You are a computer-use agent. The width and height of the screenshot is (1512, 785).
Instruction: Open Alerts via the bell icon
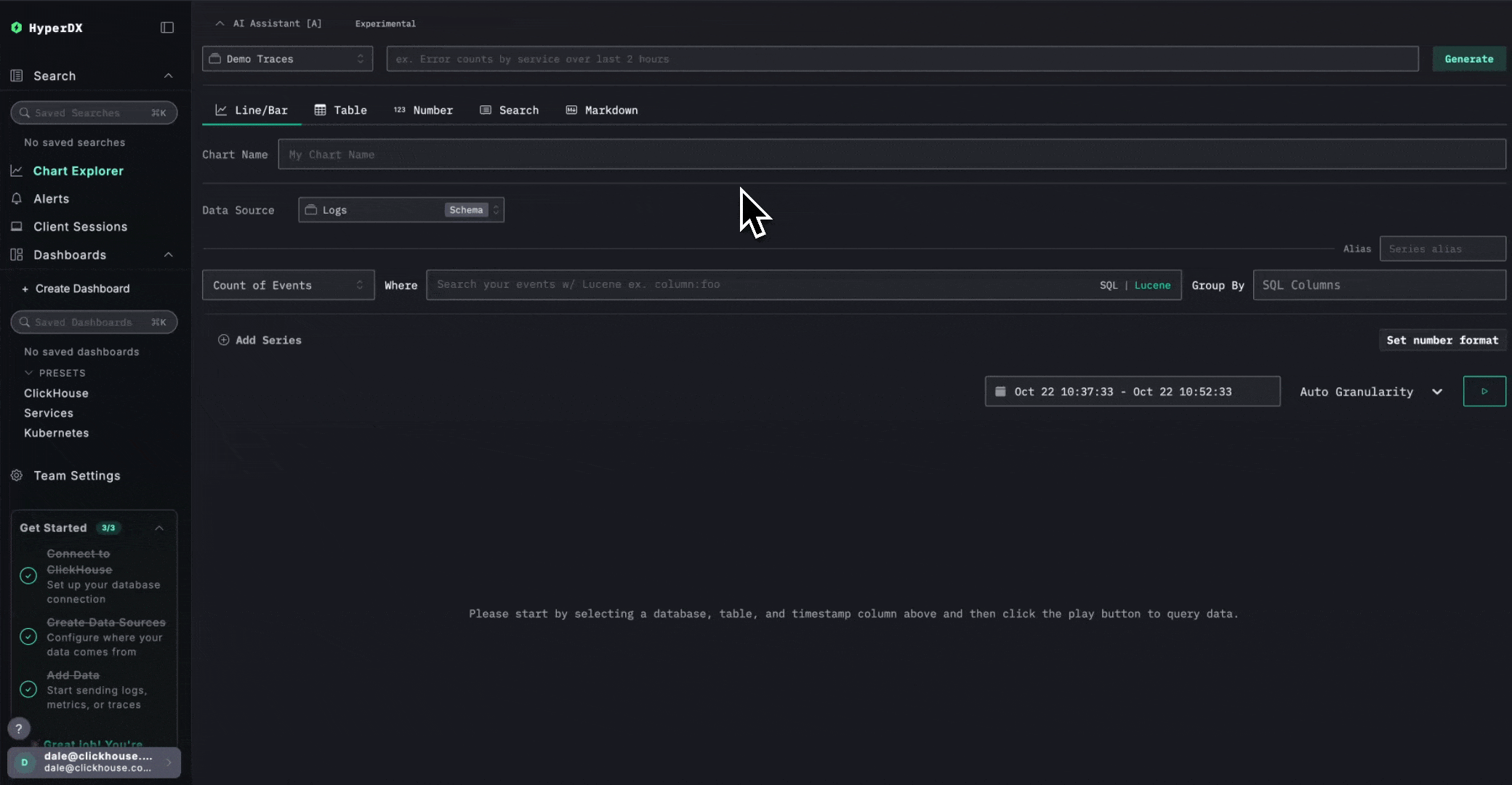coord(17,198)
